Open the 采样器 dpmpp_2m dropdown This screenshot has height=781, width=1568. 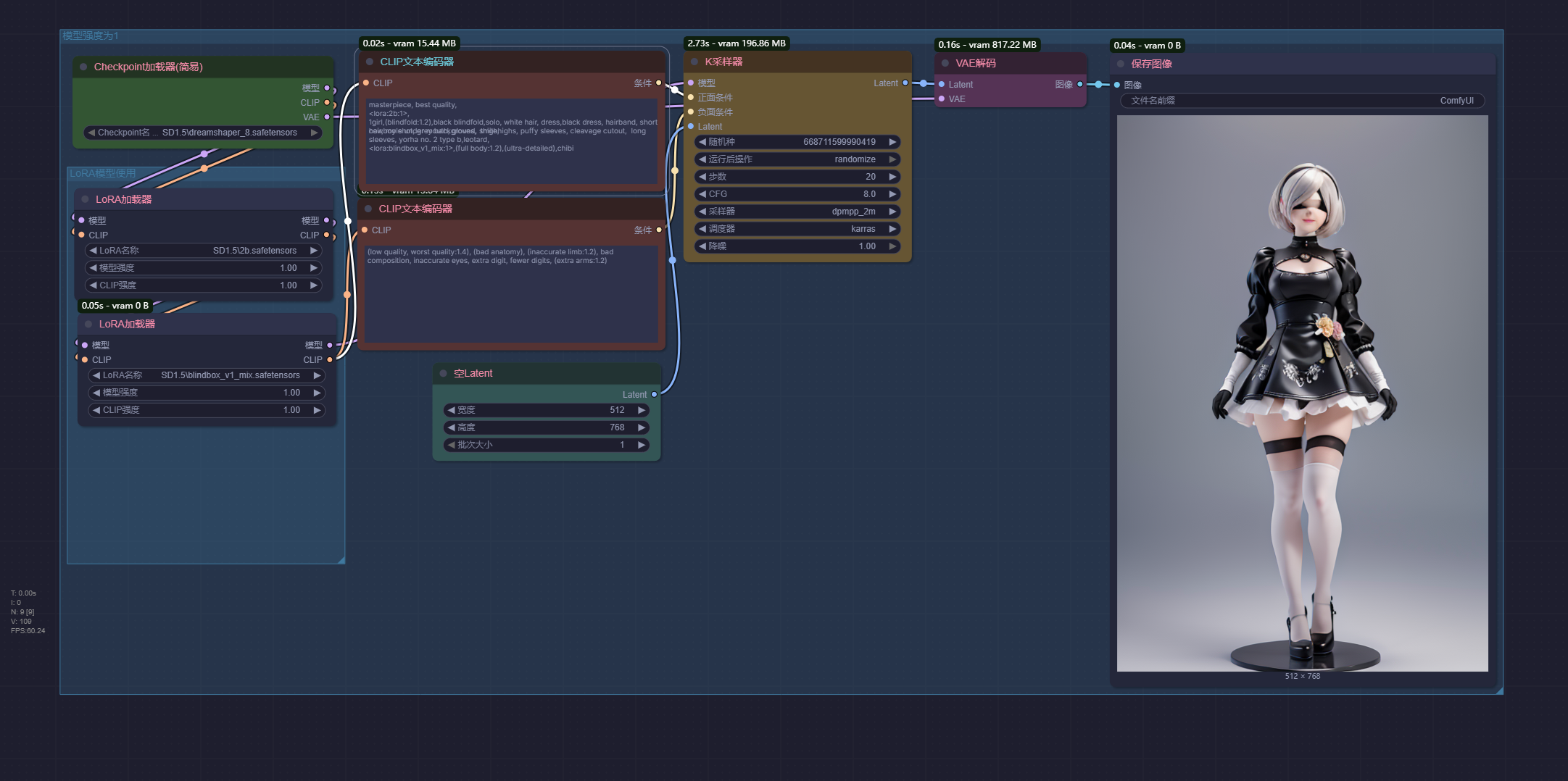tap(797, 212)
